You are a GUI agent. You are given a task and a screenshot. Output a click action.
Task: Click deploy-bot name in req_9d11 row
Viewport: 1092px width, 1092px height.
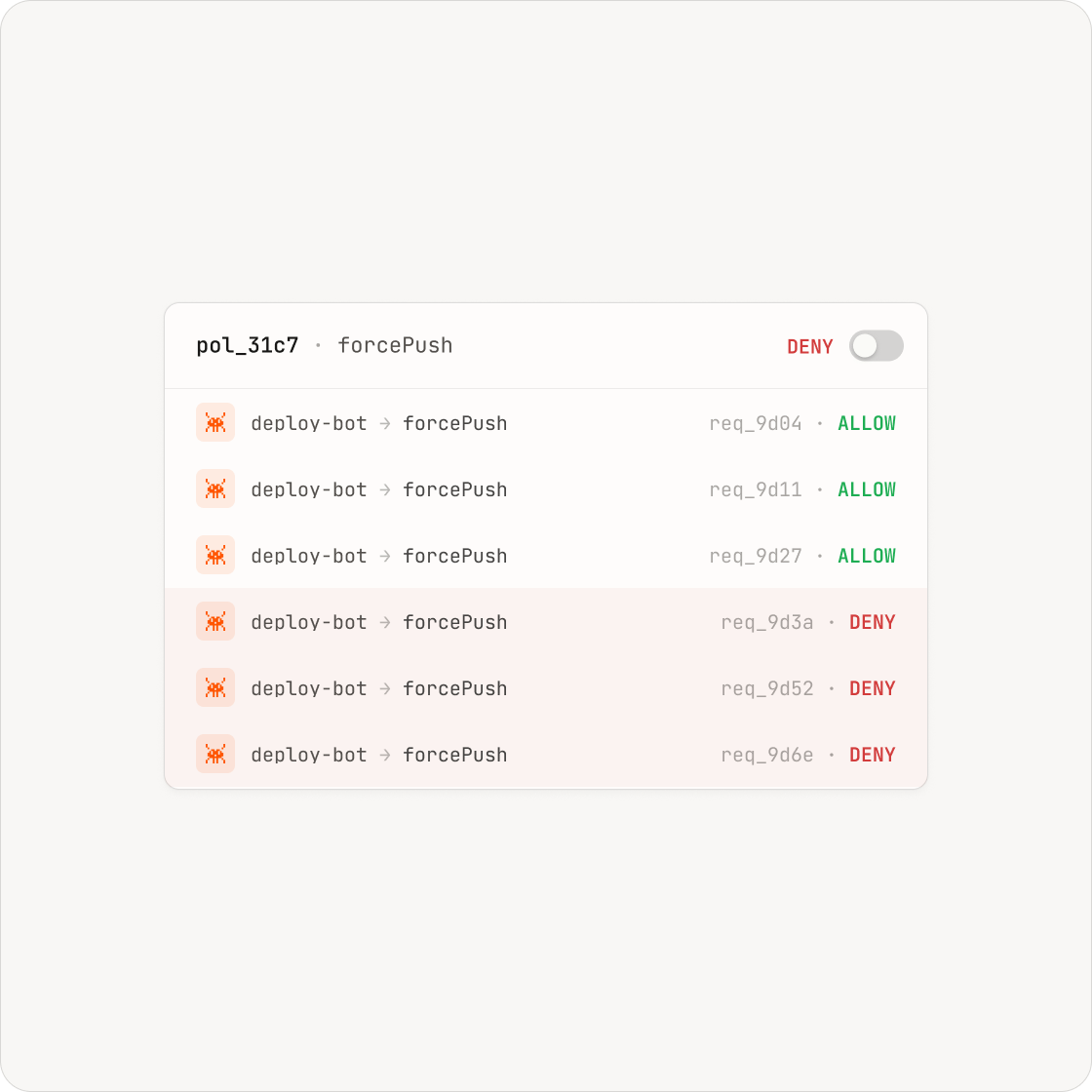point(308,489)
